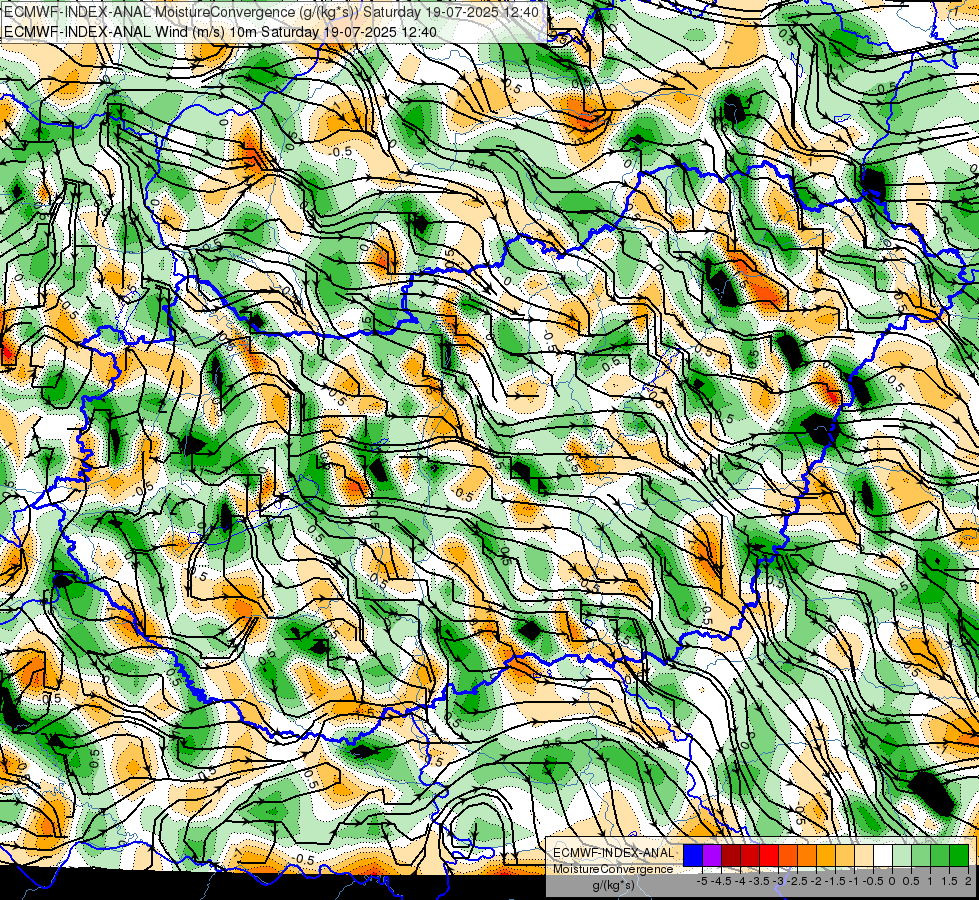Click the pale peach swatch left of -0.5
This screenshot has width=979, height=900.
(864, 855)
